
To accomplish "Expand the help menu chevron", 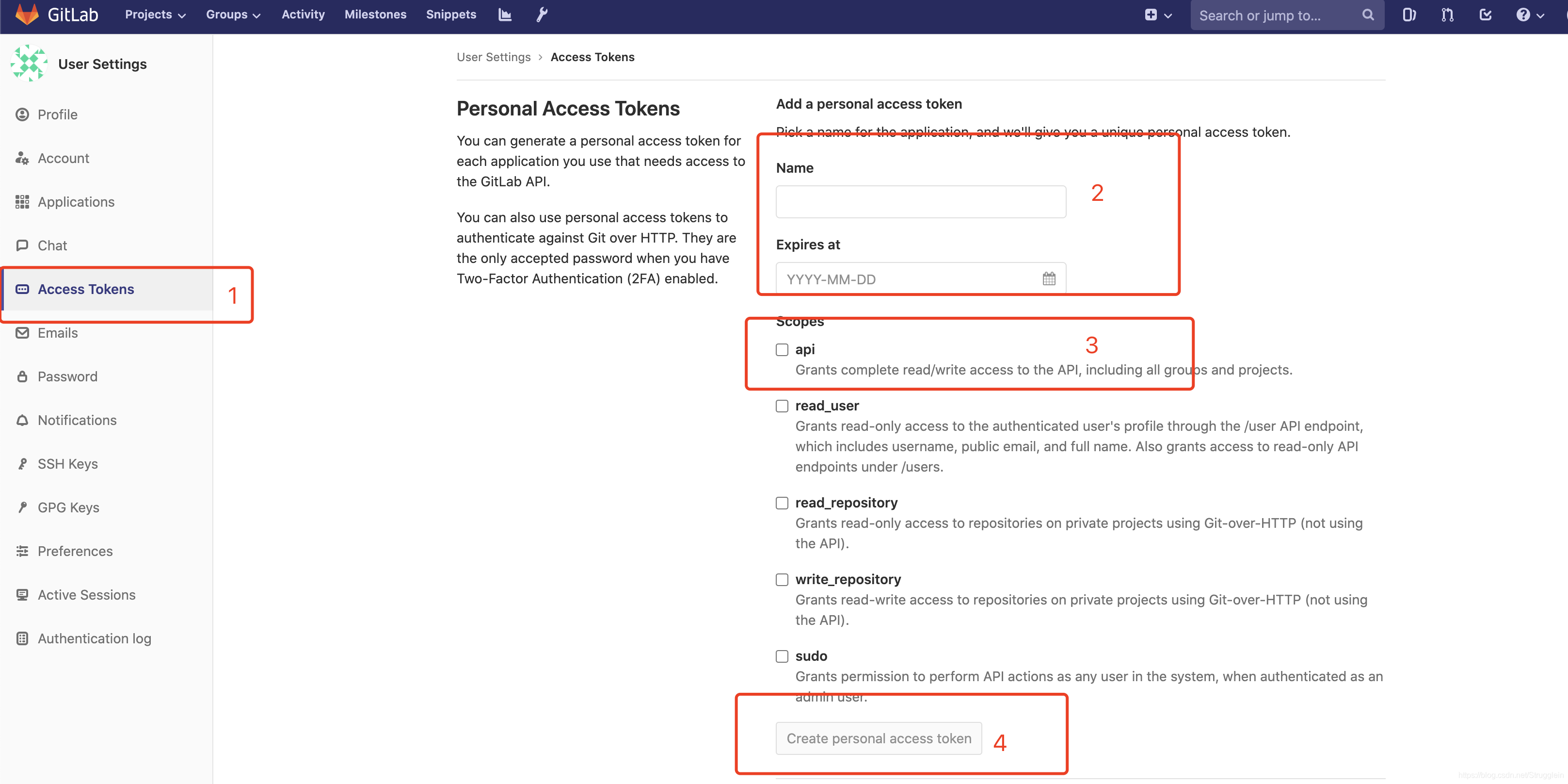I will pyautogui.click(x=1540, y=16).
